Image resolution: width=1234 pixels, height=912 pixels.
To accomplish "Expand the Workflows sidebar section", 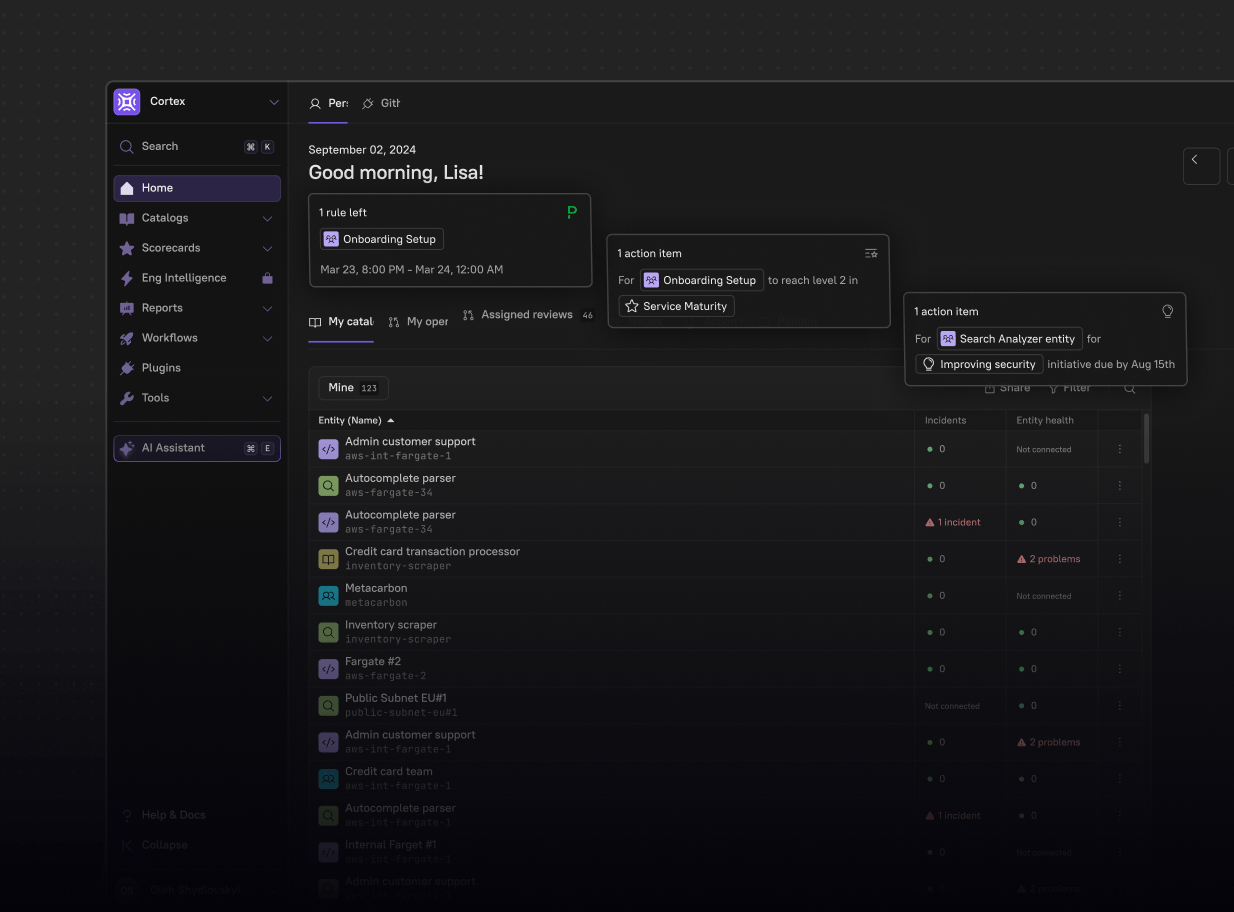I will (x=267, y=338).
